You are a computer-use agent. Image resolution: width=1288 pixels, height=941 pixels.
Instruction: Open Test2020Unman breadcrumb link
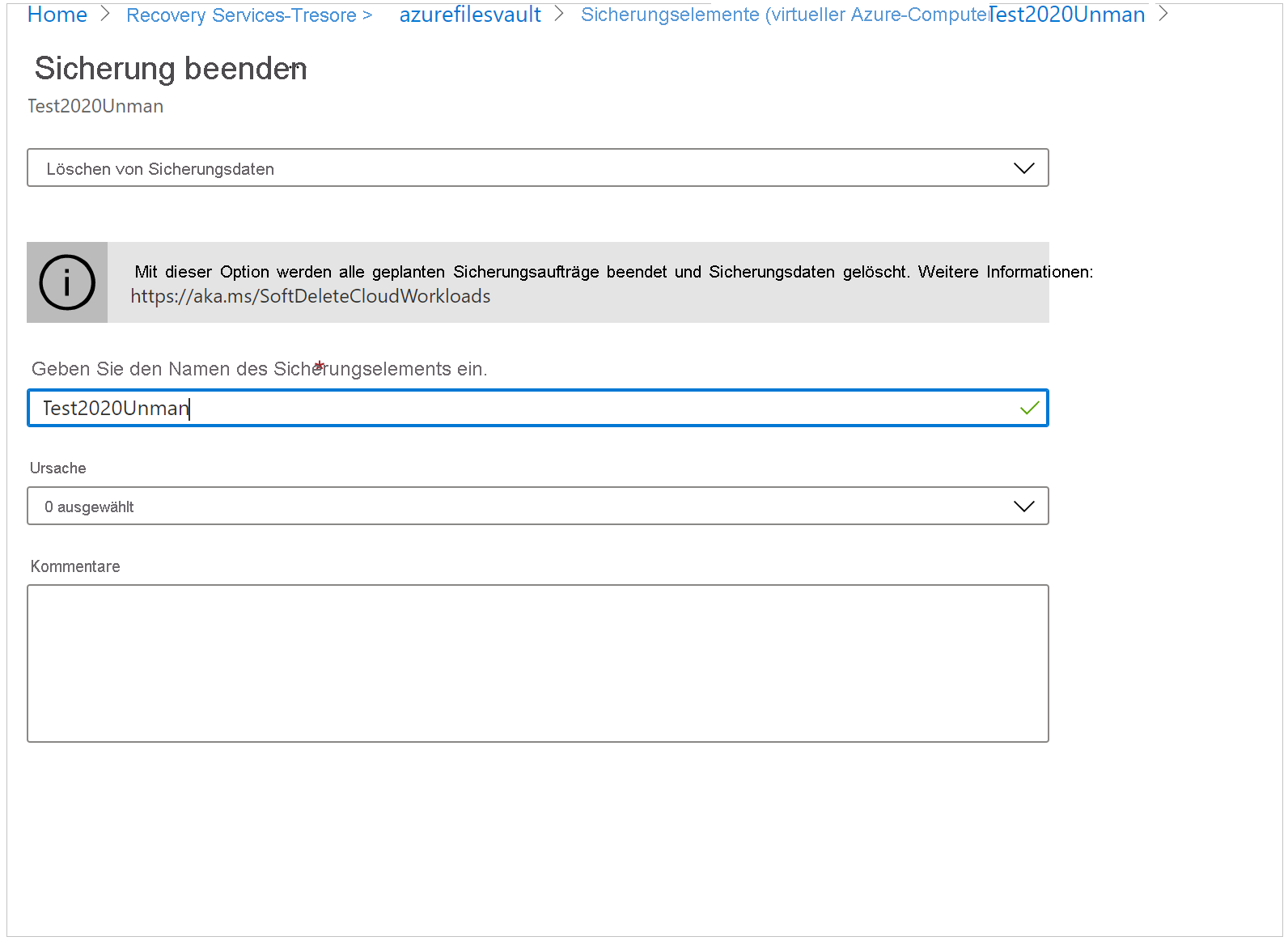1066,15
